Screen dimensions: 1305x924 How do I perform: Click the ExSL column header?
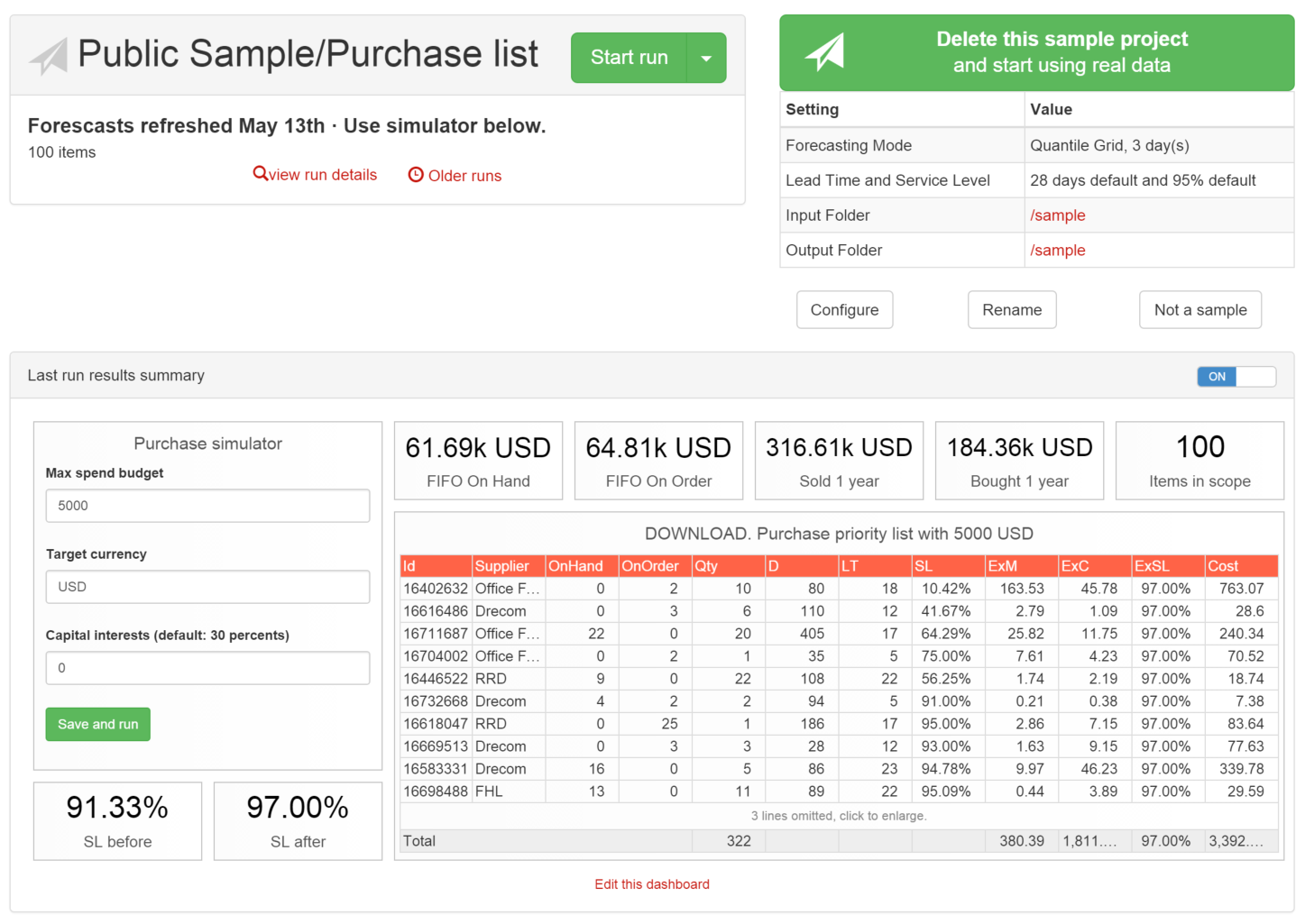point(1169,566)
